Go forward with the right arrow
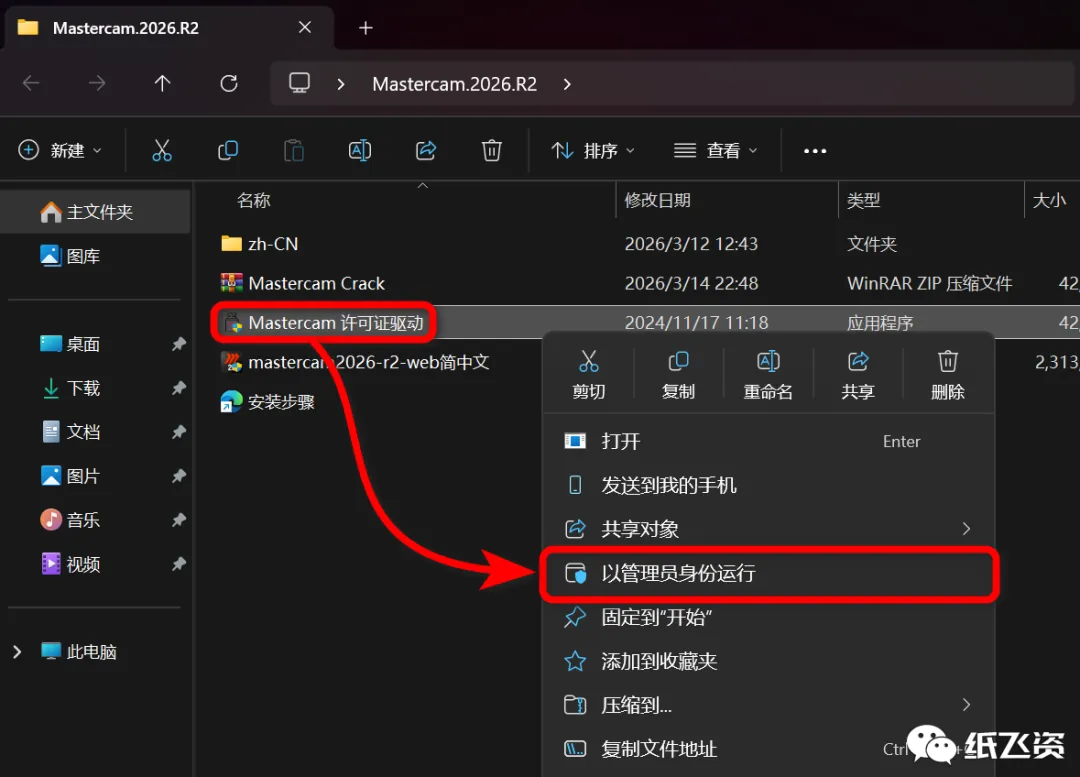The image size is (1080, 777). point(97,83)
